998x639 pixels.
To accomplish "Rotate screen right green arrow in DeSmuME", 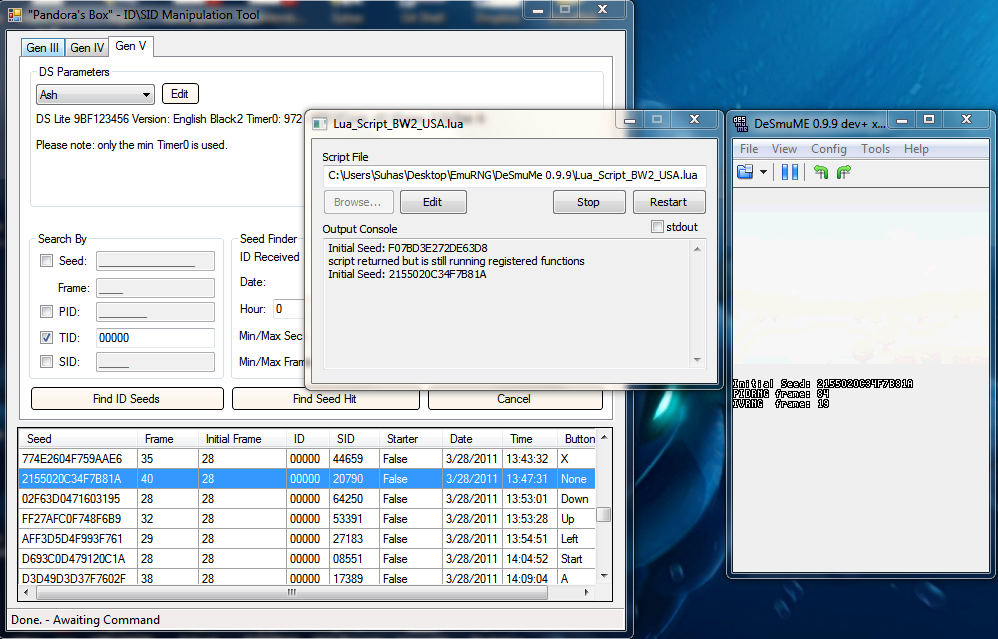I will pos(844,172).
